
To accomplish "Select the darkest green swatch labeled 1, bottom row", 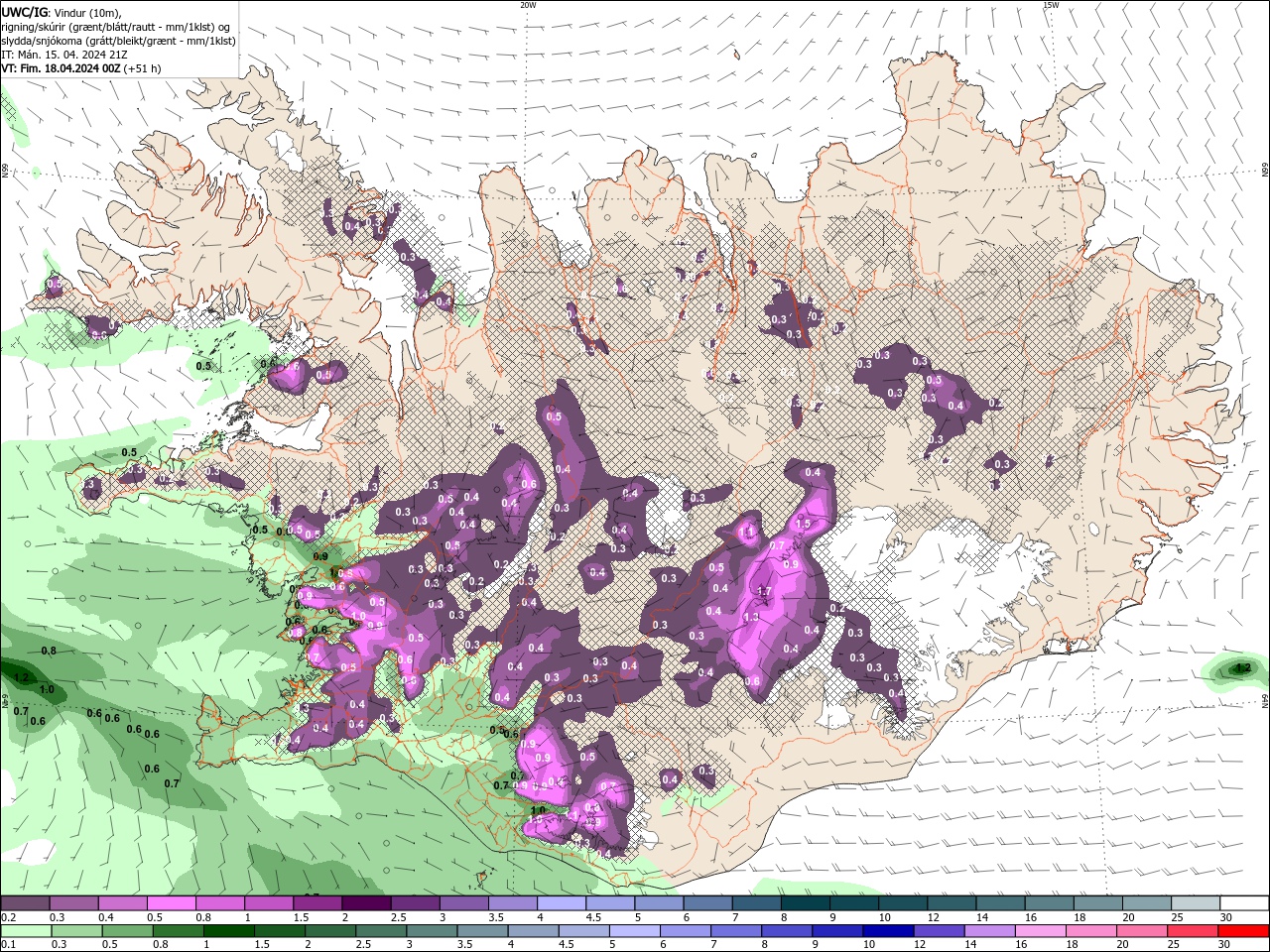I will pyautogui.click(x=229, y=931).
